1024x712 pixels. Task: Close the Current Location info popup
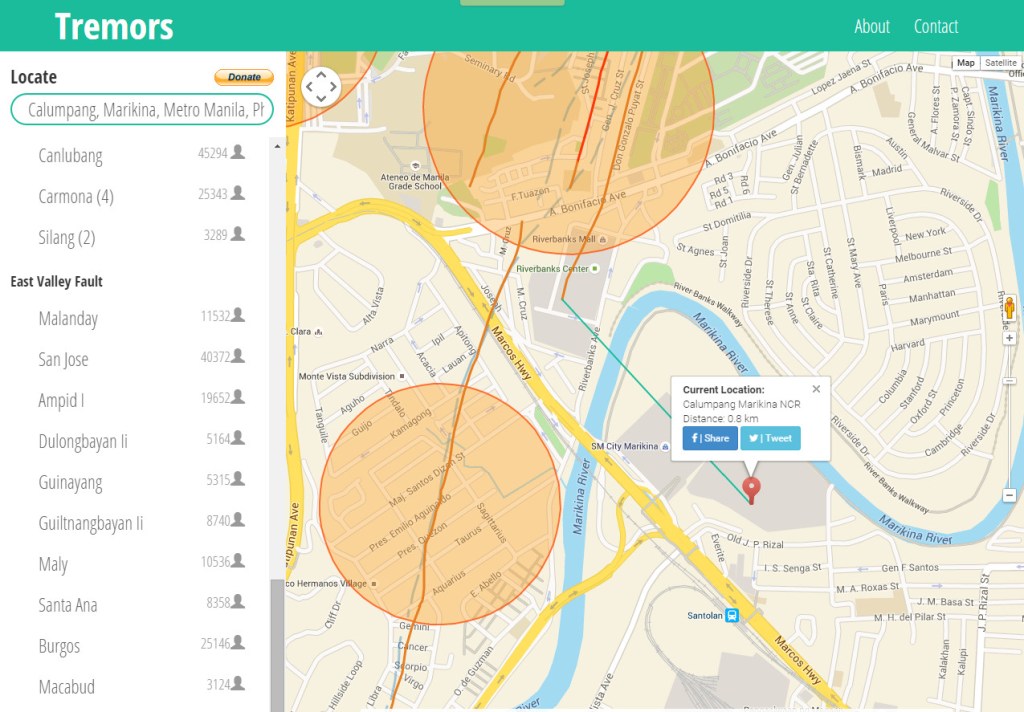[816, 389]
